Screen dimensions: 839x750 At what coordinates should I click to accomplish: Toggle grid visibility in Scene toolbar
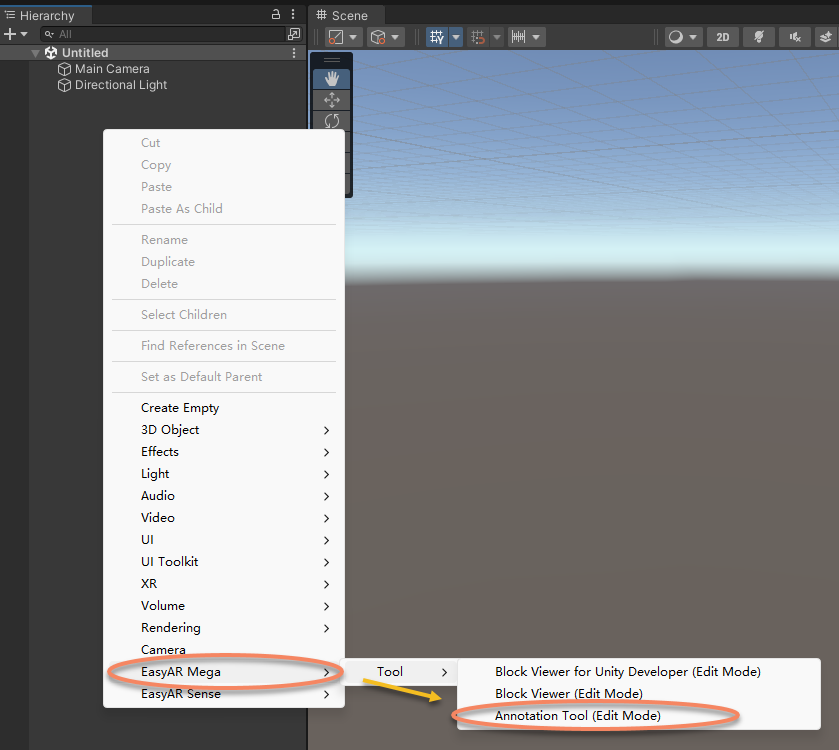(x=437, y=37)
